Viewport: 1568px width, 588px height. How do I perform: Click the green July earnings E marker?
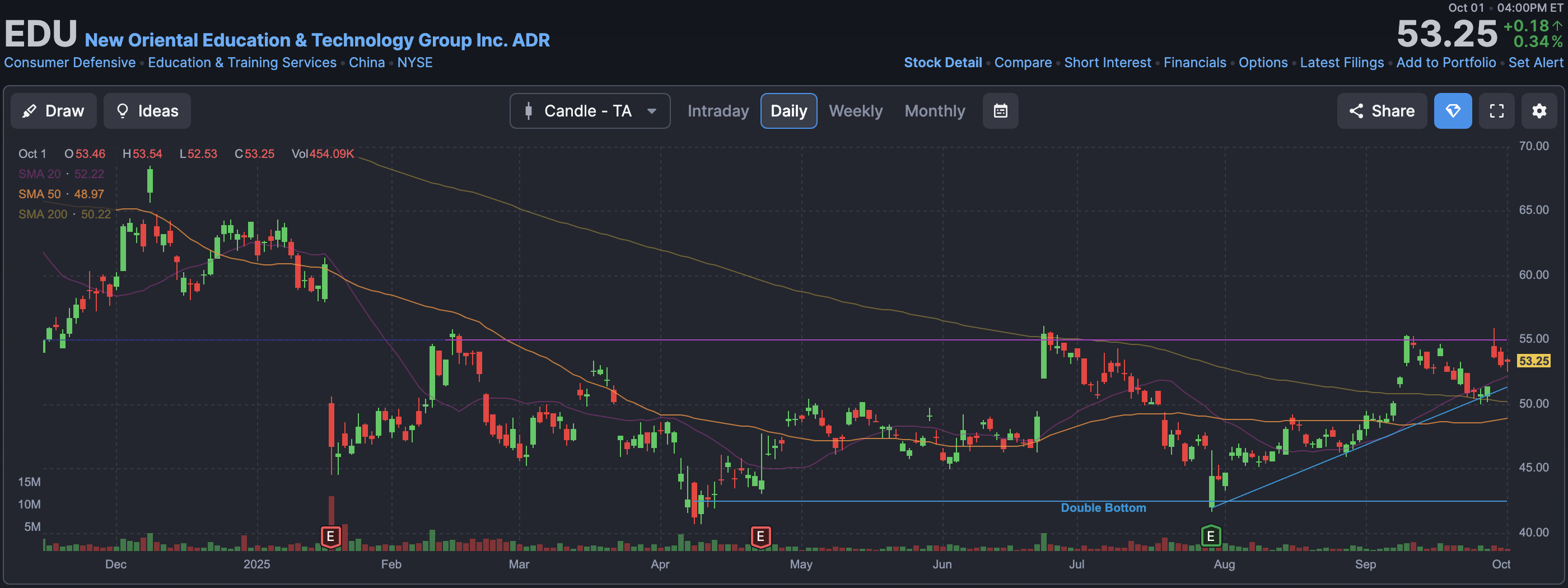[1211, 536]
